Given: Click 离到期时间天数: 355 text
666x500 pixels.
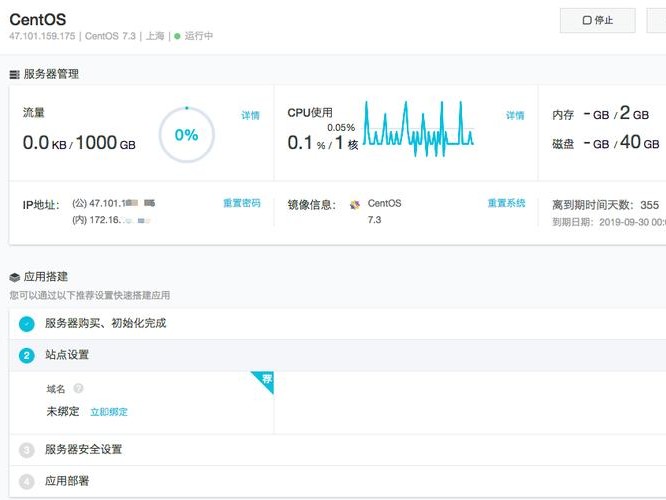Looking at the screenshot, I should click(606, 205).
